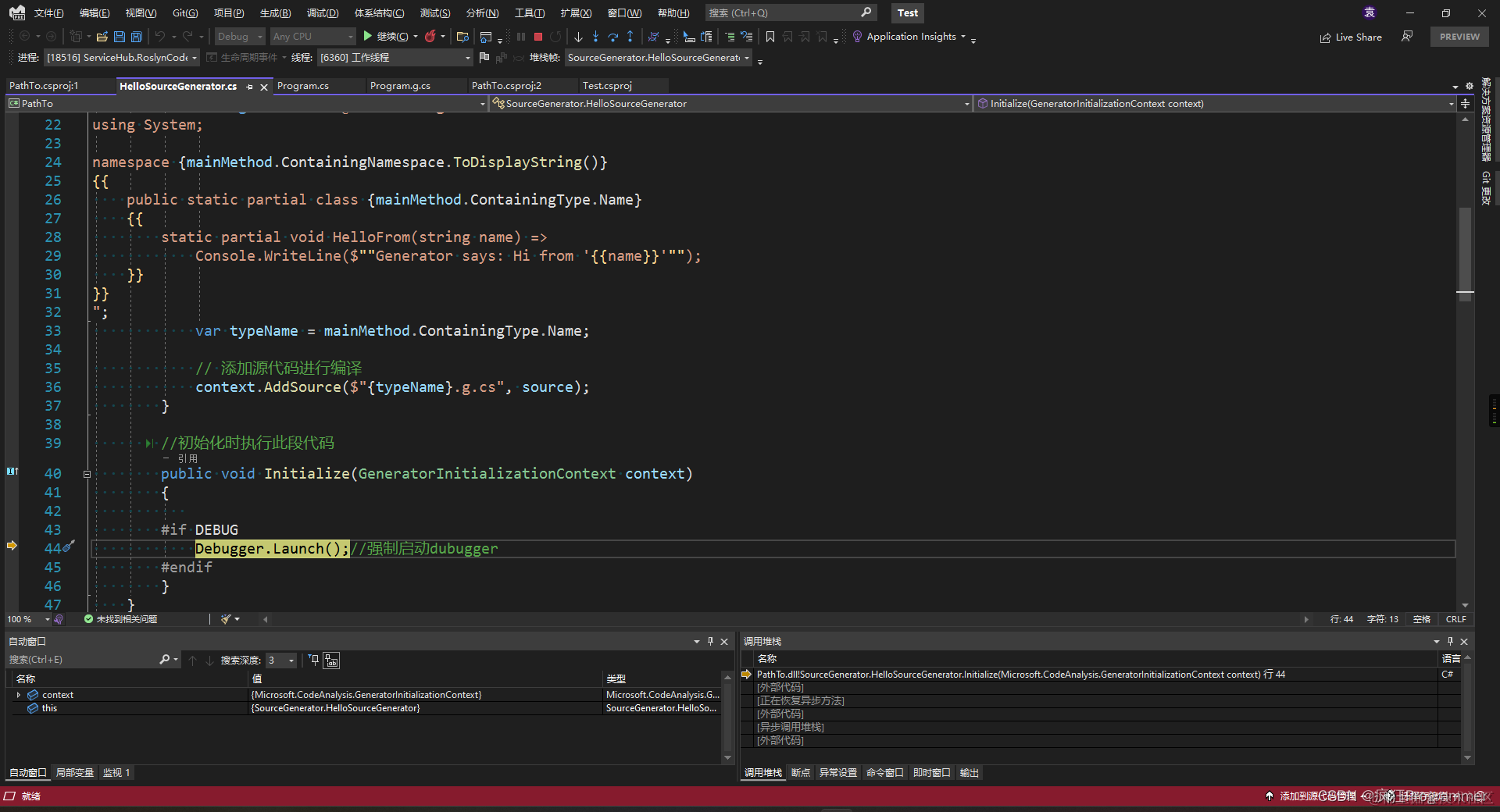The height and width of the screenshot is (812, 1500).
Task: Open the 调试(D) menu
Action: coord(323,13)
